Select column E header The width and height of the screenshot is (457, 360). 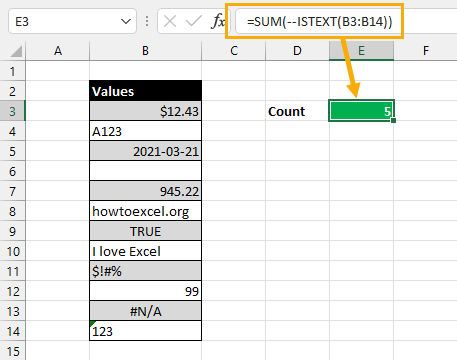click(x=361, y=51)
